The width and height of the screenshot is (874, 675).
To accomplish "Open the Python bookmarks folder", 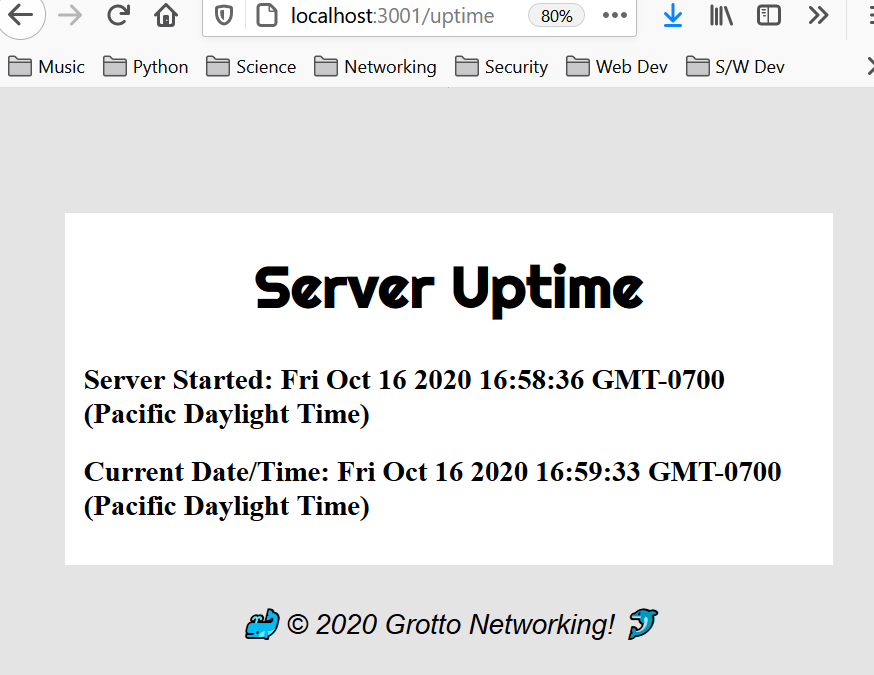I will (x=145, y=67).
